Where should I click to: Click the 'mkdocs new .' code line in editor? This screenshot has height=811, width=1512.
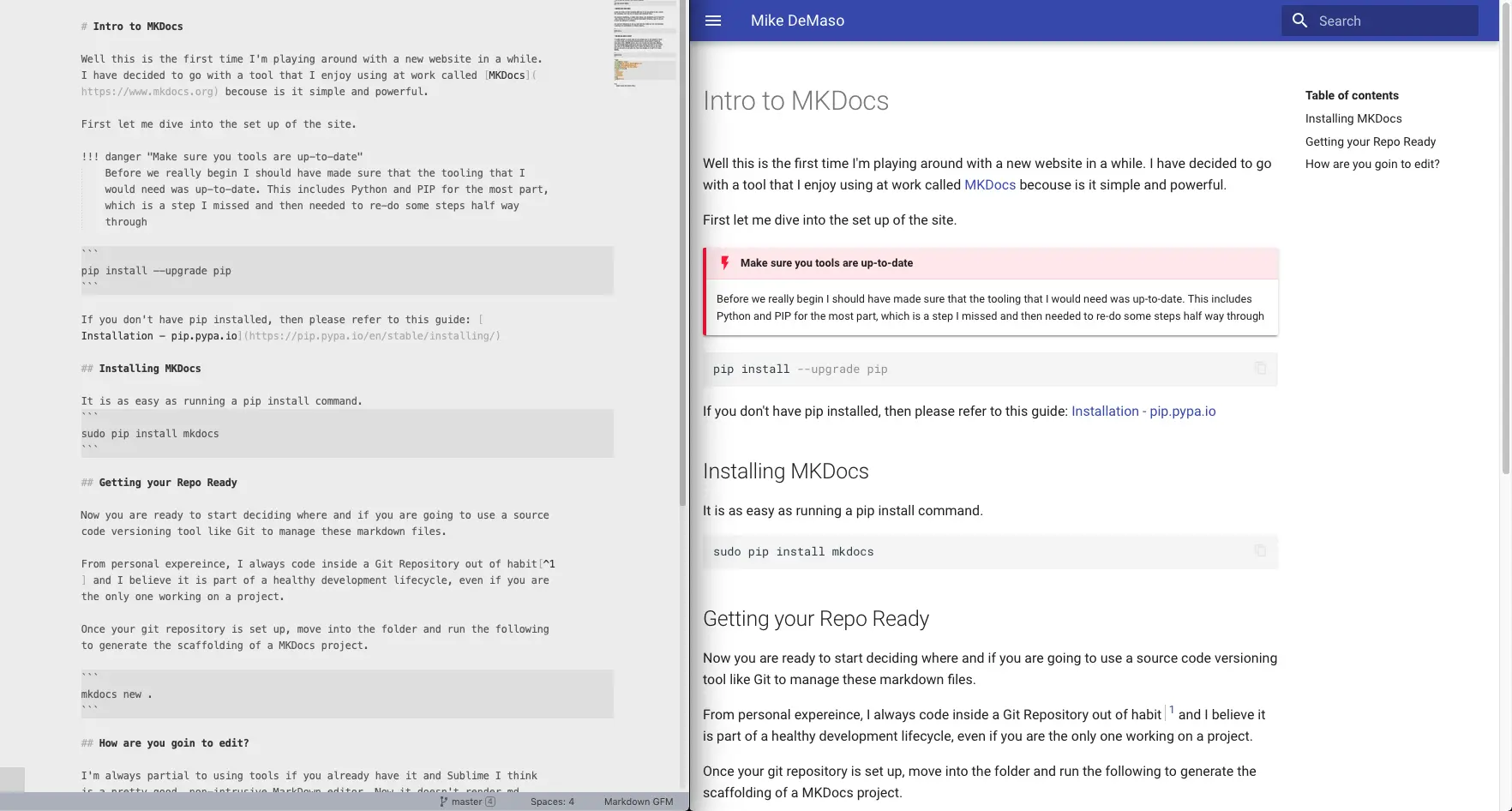point(117,694)
